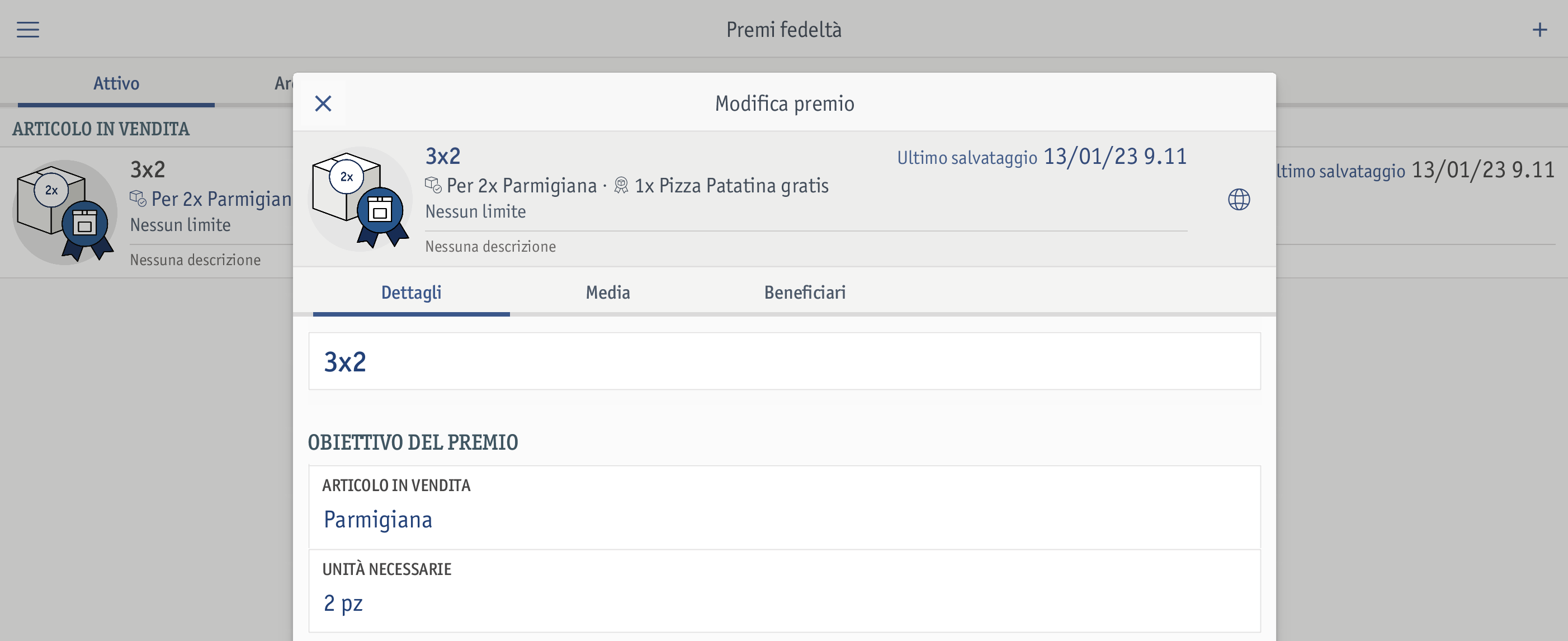
Task: Click the globe language icon
Action: point(1238,199)
